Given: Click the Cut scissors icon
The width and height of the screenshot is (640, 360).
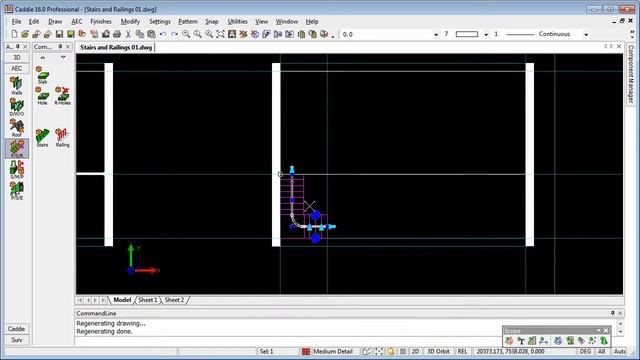Looking at the screenshot, I should 128,34.
